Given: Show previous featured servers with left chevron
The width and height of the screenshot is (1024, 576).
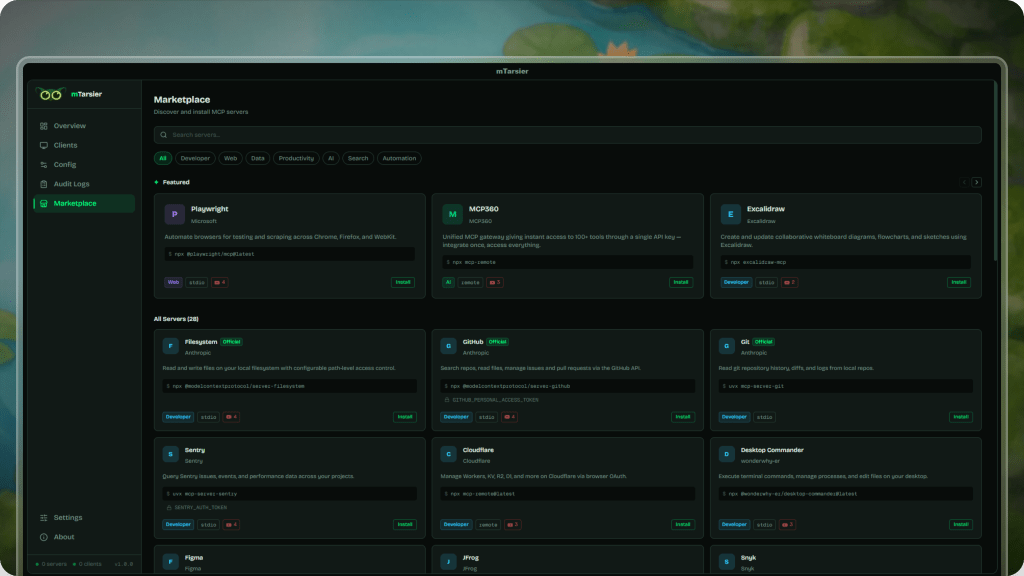Looking at the screenshot, I should tap(964, 183).
